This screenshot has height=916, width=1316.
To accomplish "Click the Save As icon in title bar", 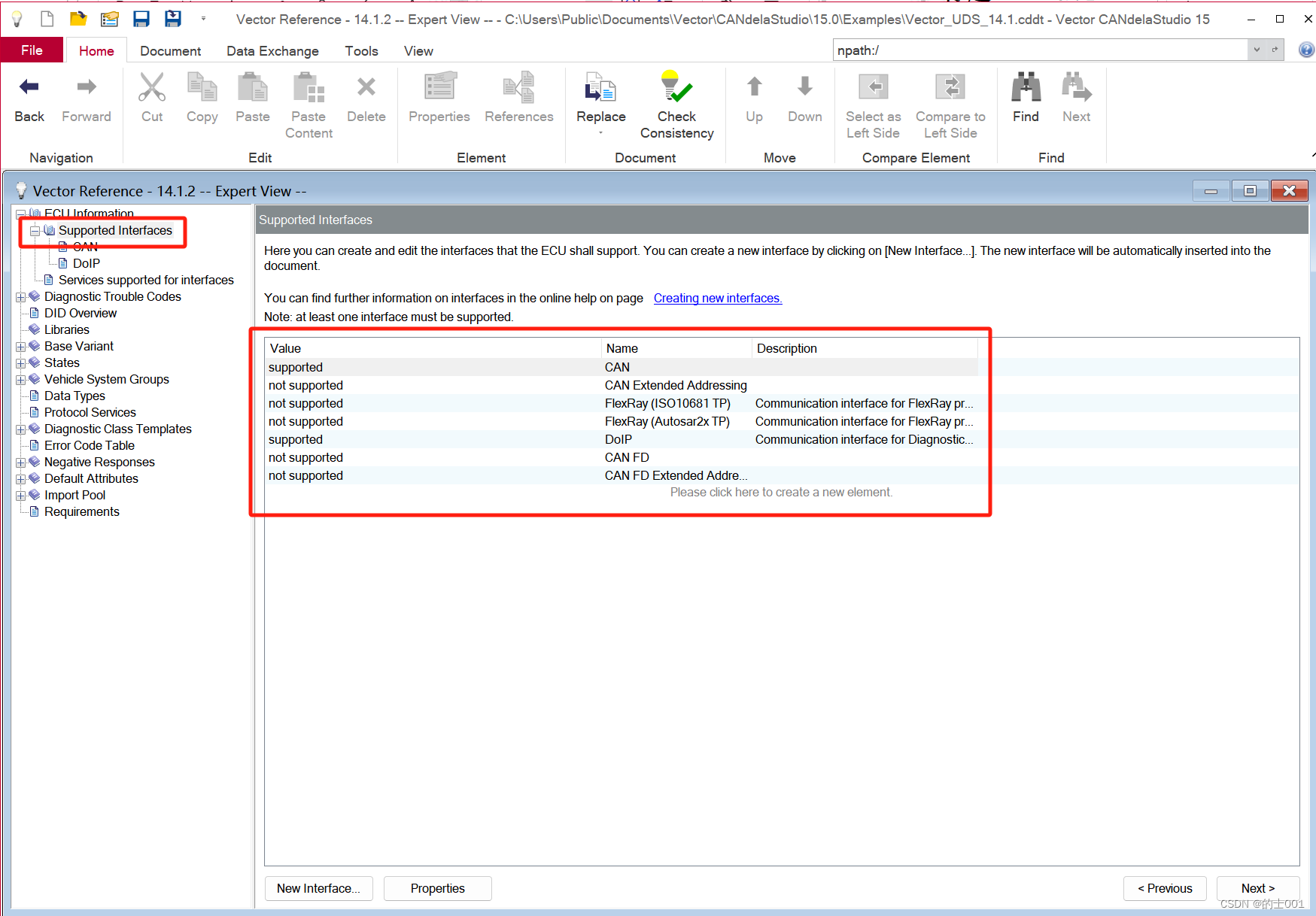I will coord(173,19).
